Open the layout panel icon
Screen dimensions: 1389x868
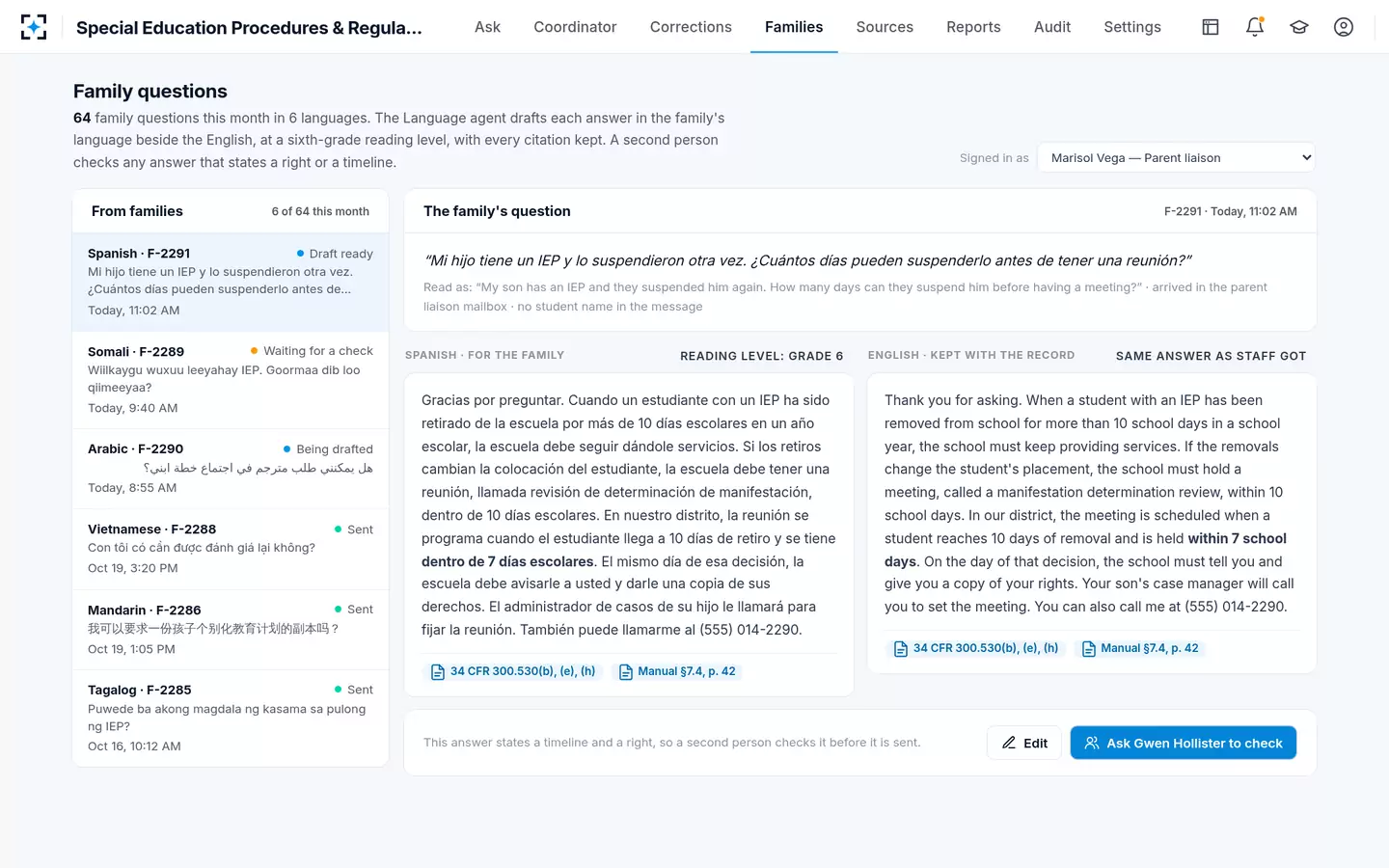click(1211, 27)
